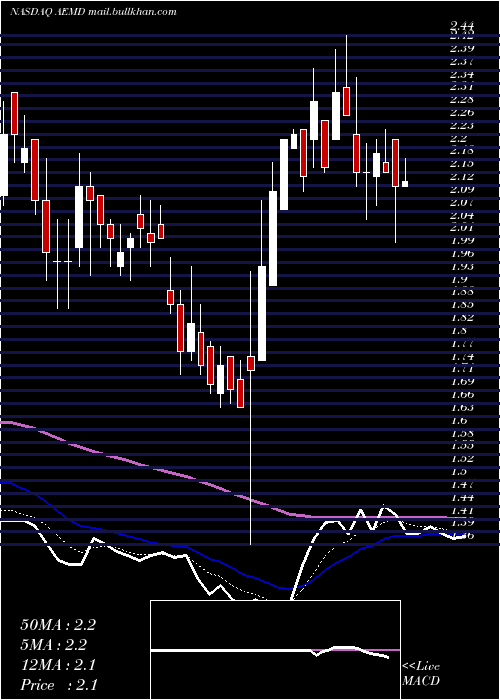Select the 1.96 price axis label
500x700 pixels.
click(x=462, y=254)
